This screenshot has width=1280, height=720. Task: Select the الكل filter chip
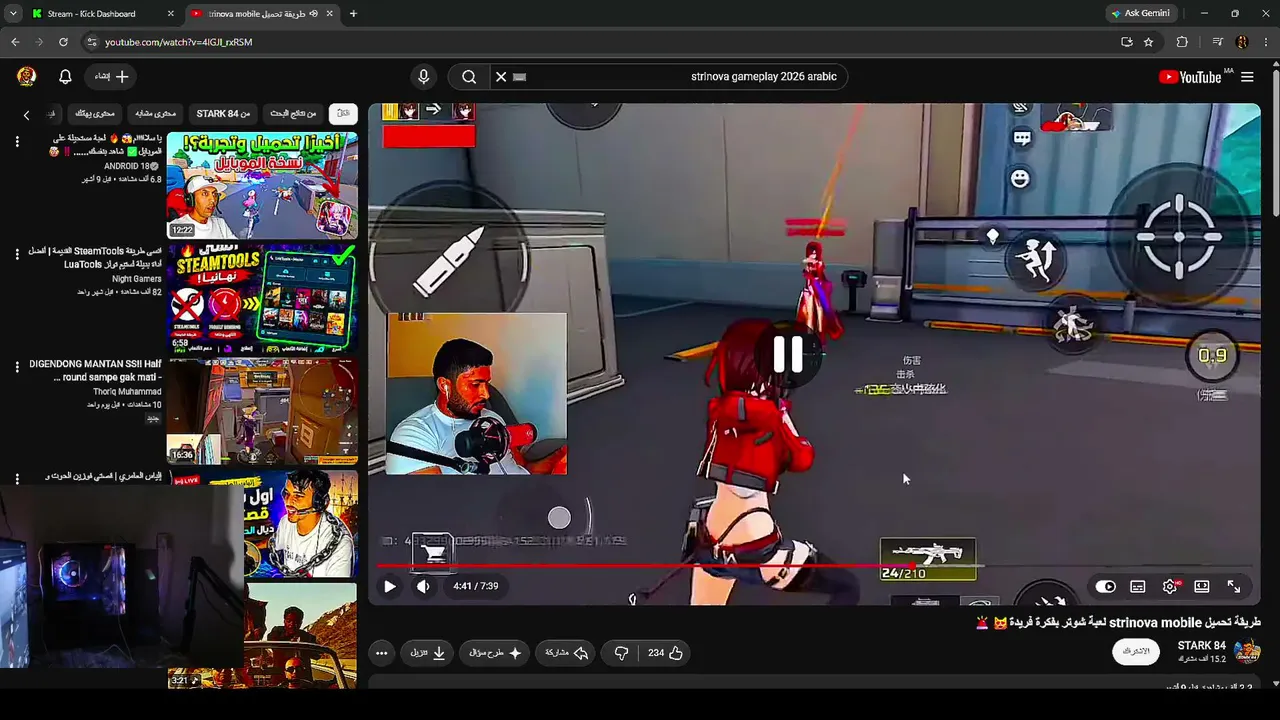(x=343, y=114)
